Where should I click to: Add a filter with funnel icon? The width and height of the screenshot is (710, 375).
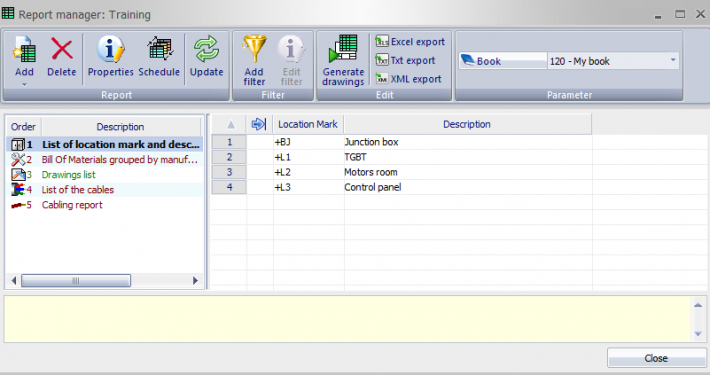click(254, 61)
